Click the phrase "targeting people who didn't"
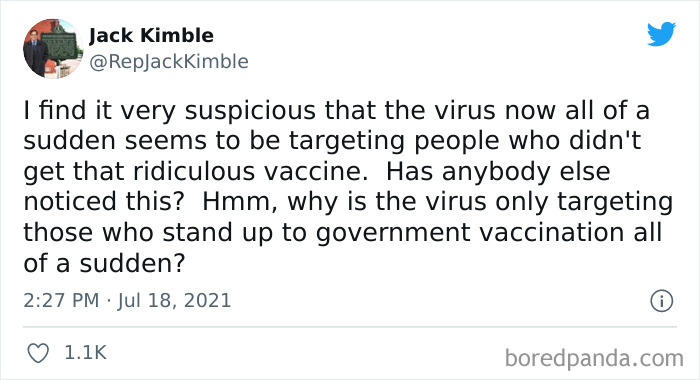Image resolution: width=700 pixels, height=380 pixels. coord(465,142)
